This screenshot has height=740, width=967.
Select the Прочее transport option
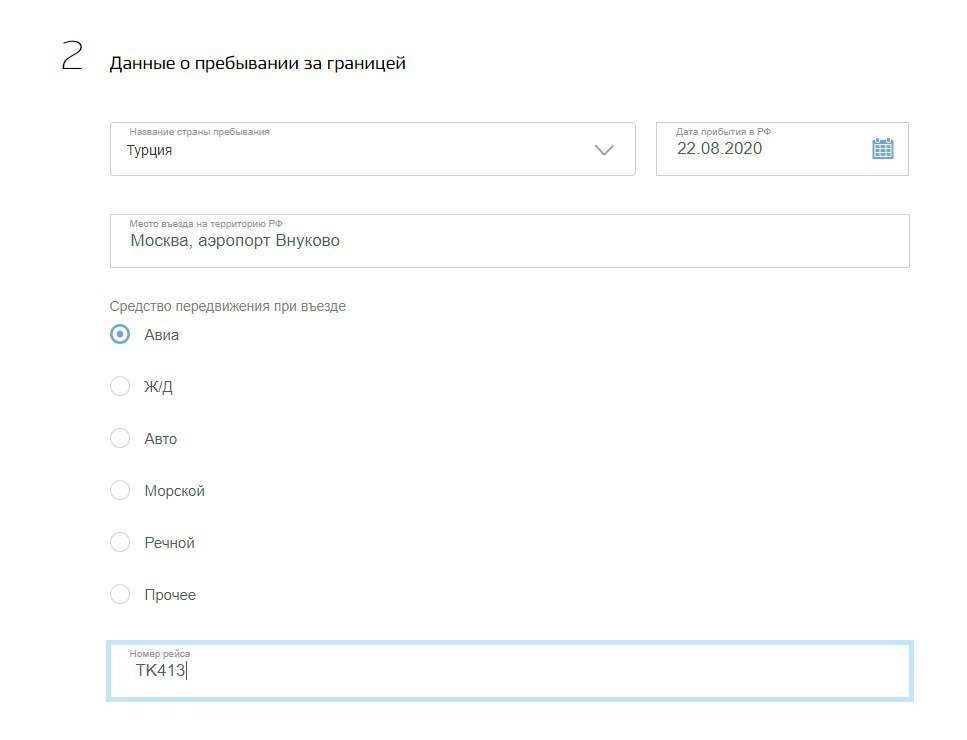point(120,594)
